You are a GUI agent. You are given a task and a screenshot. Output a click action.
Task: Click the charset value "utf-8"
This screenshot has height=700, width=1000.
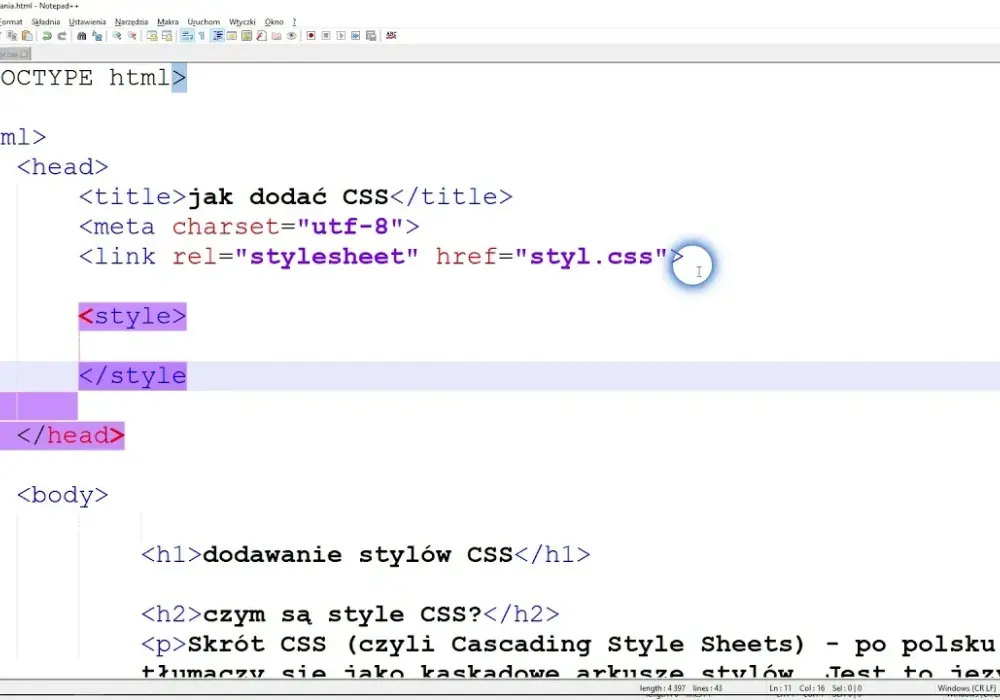click(349, 226)
